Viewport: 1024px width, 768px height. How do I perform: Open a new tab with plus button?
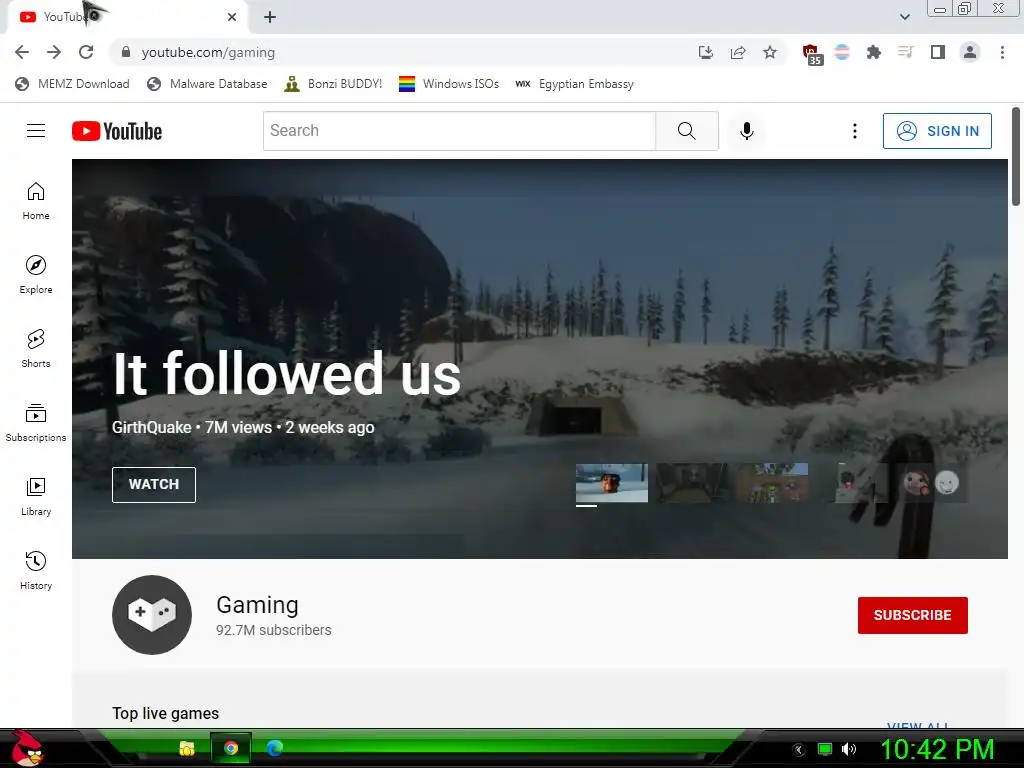pos(270,17)
